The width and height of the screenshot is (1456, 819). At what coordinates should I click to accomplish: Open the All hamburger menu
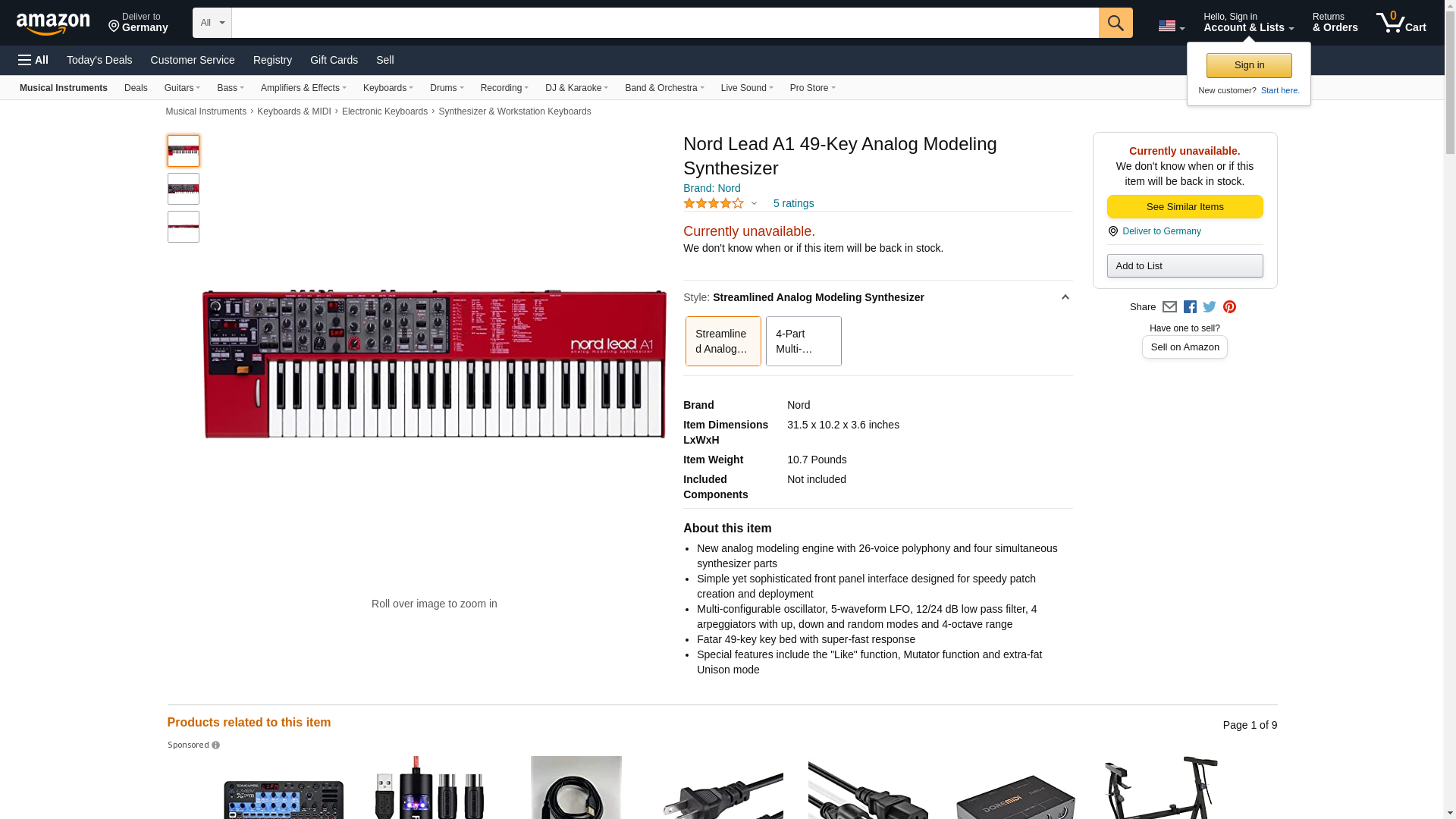tap(33, 60)
